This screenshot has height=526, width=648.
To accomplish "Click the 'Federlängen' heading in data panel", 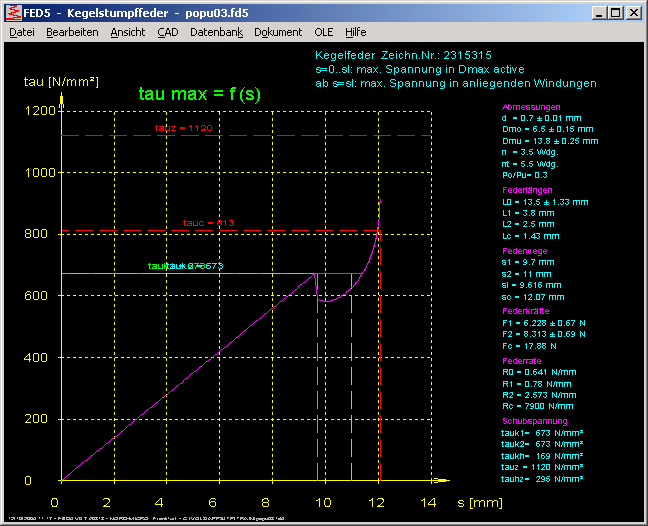I will click(x=528, y=189).
